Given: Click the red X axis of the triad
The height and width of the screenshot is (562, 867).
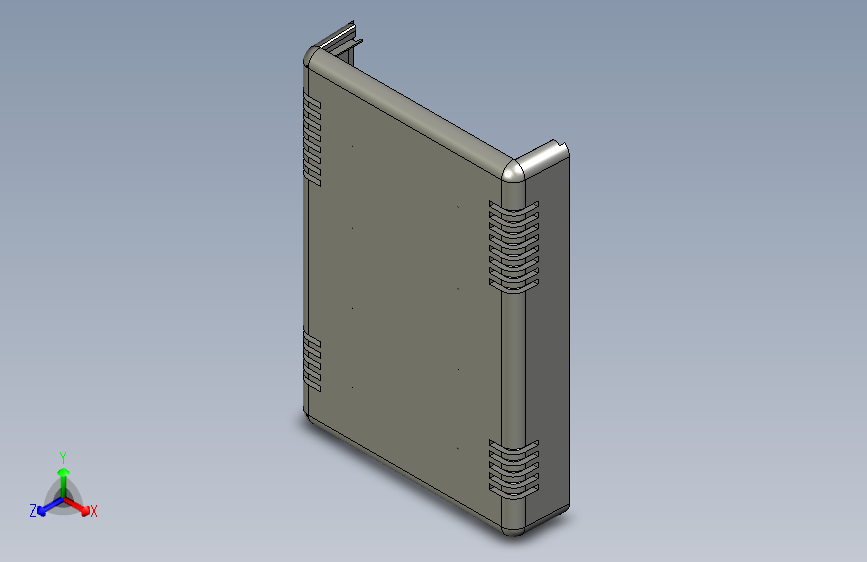Looking at the screenshot, I should [x=77, y=507].
